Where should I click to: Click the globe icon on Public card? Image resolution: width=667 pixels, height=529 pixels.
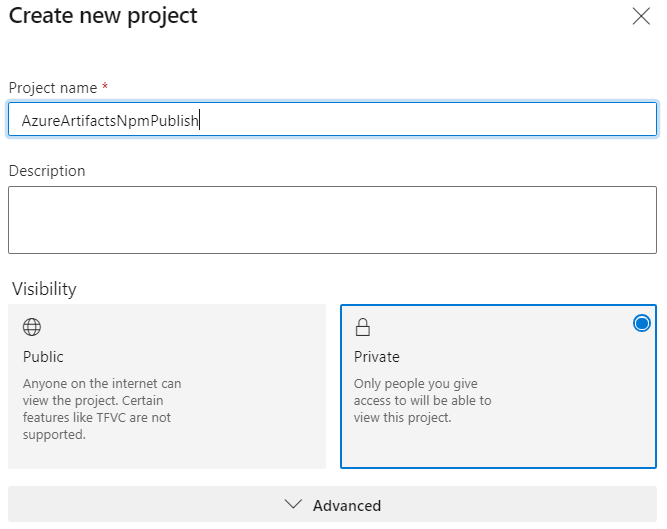32,327
